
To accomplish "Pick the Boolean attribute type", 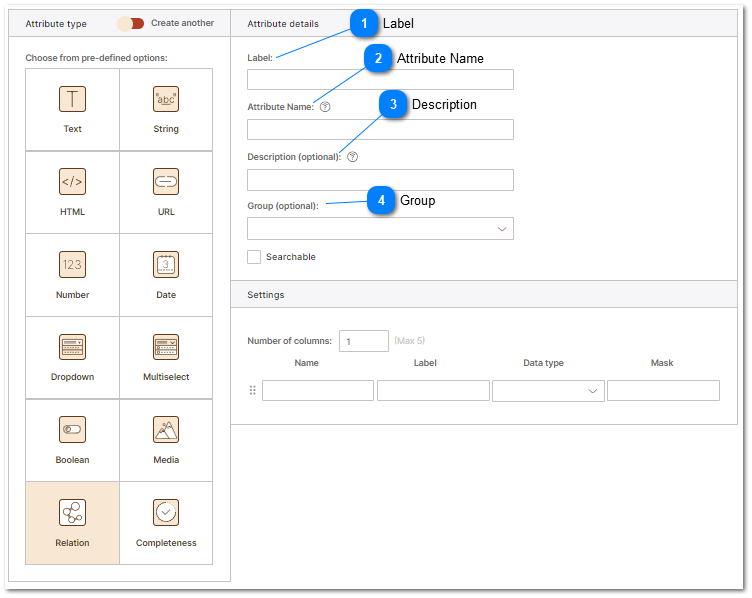I will pos(72,431).
